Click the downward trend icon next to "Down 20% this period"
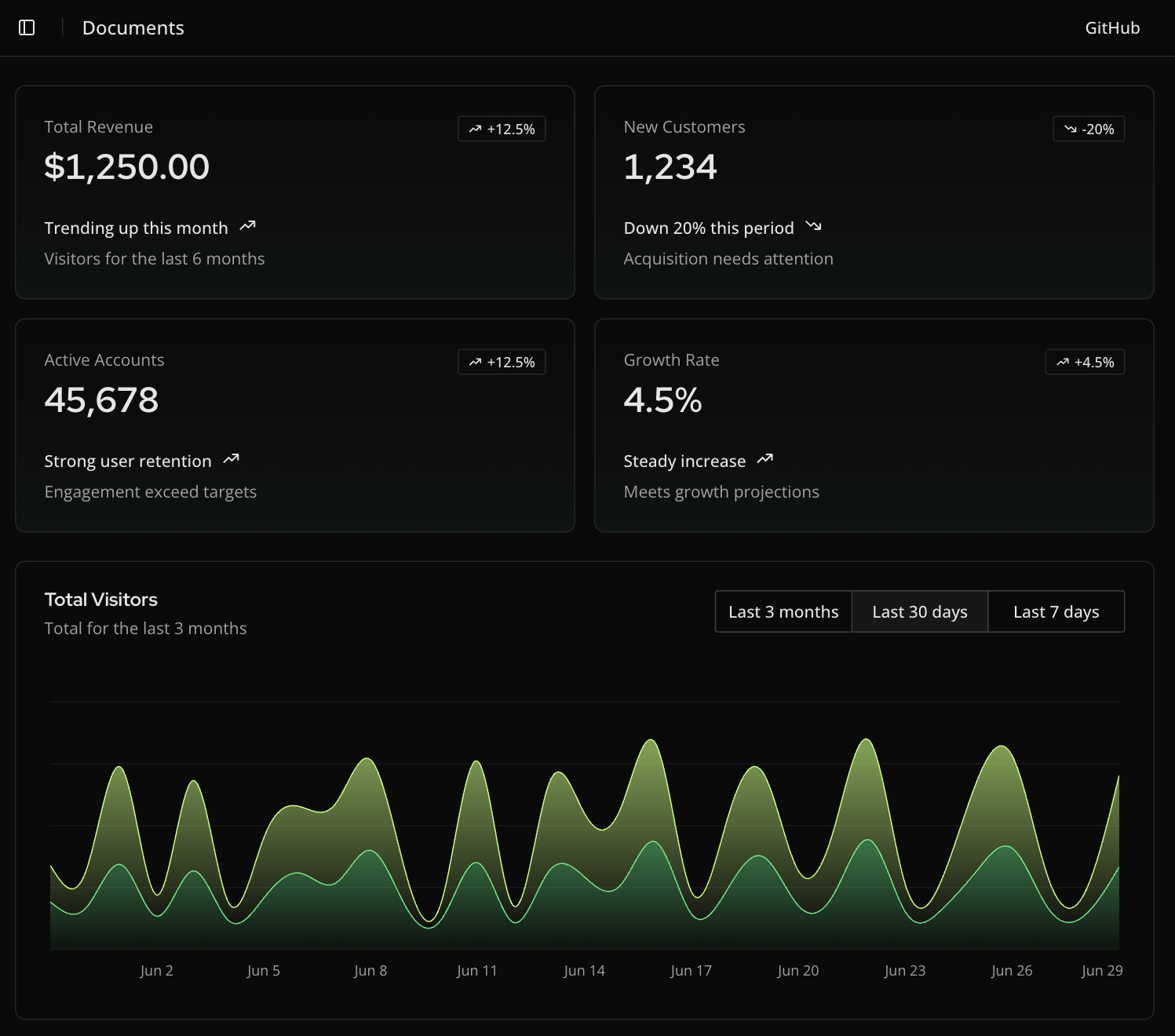 point(815,226)
